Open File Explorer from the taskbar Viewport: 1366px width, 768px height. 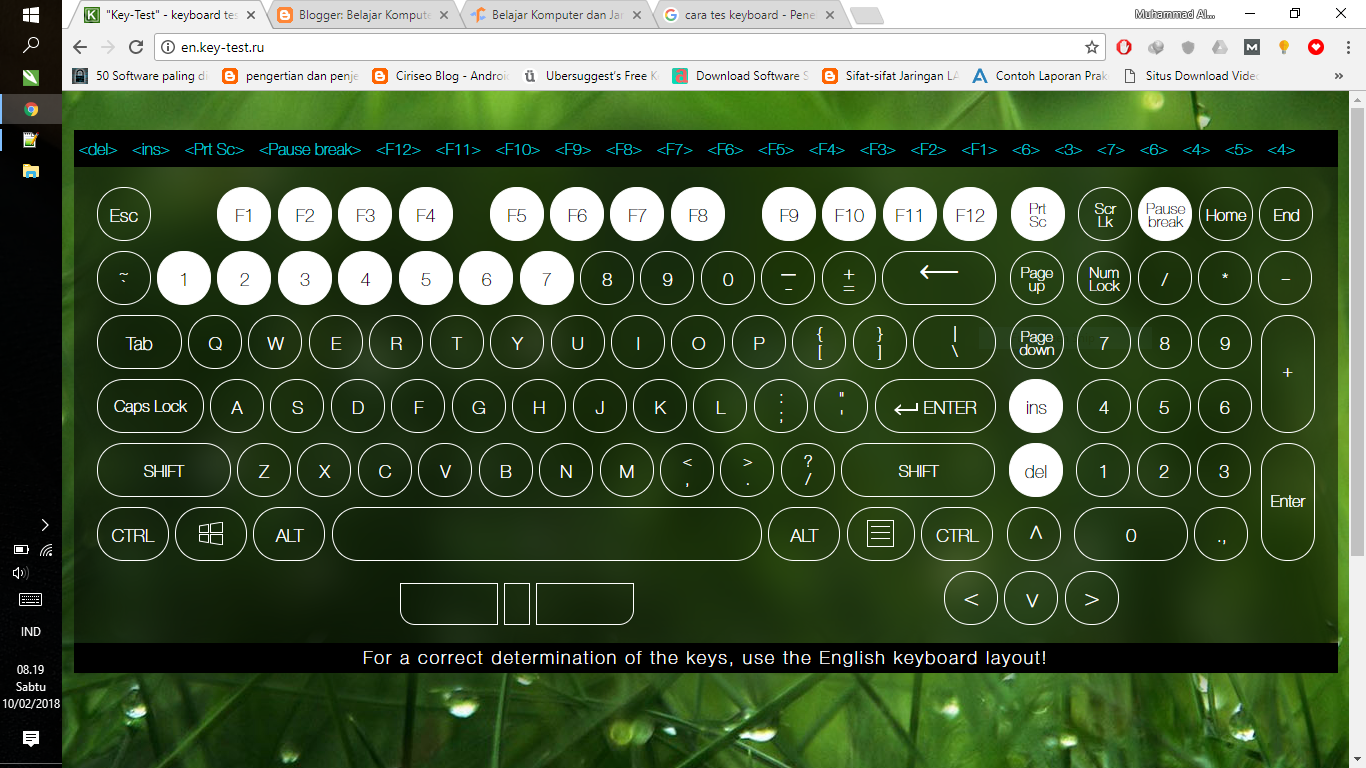pos(31,172)
